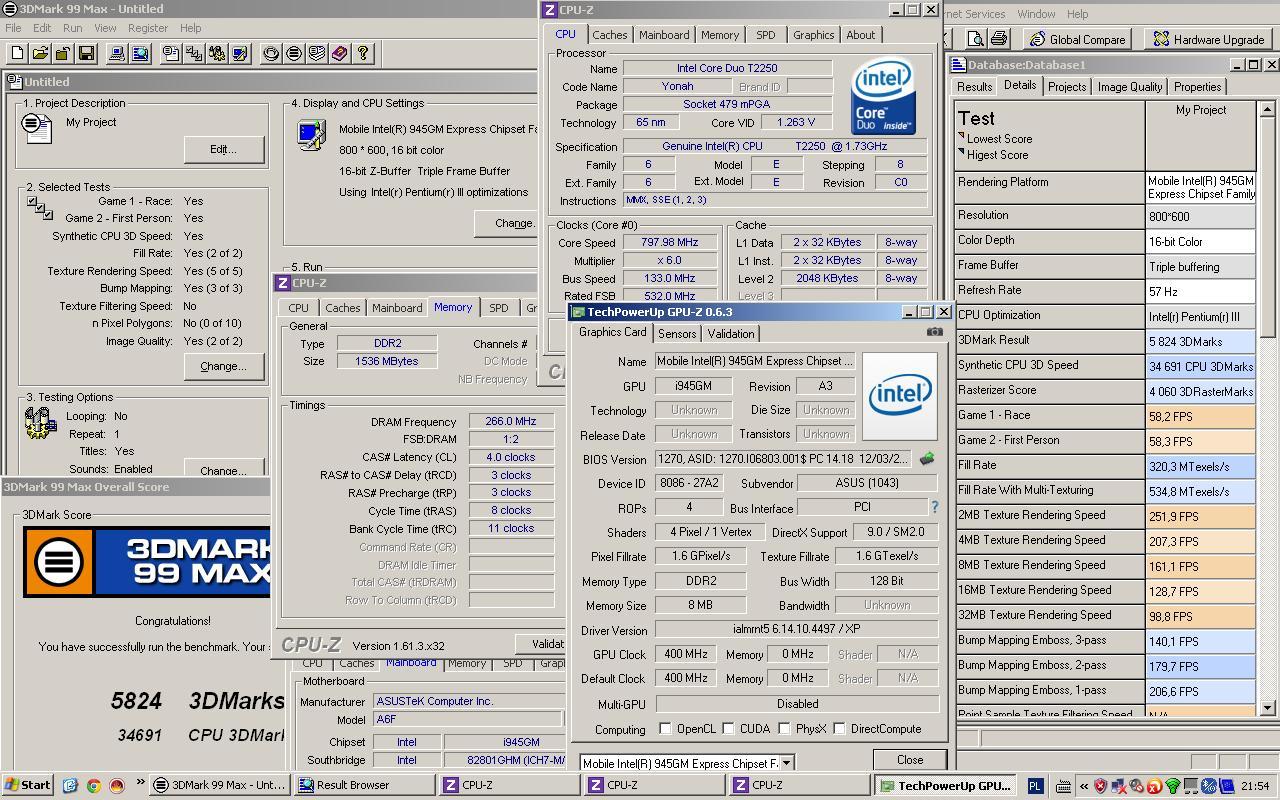Click the camera screenshot icon in GPU-Z

pos(934,331)
